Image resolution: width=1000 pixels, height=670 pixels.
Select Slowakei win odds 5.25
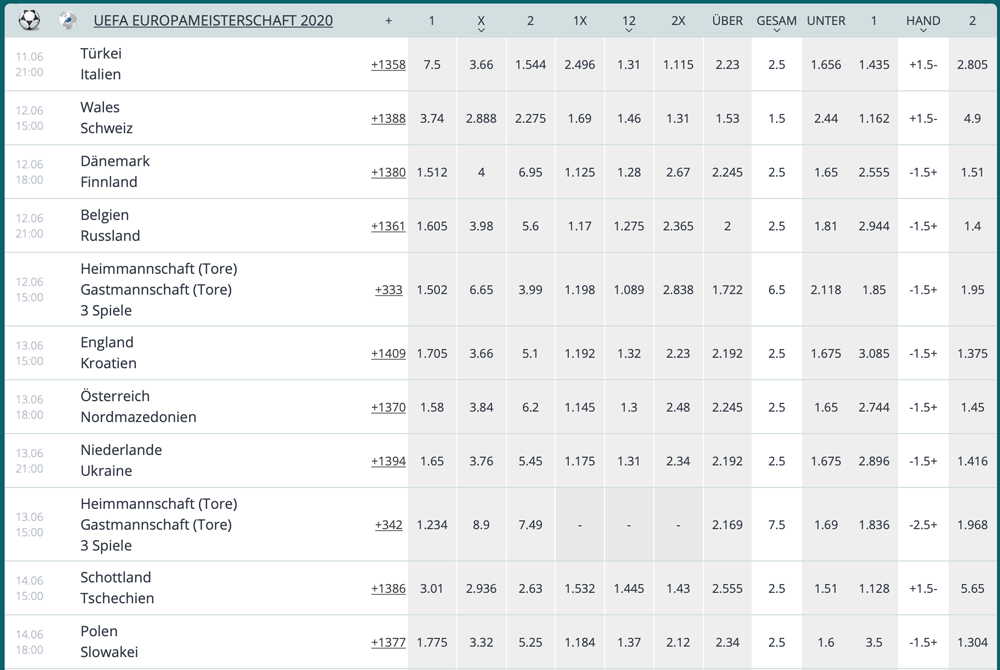530,643
